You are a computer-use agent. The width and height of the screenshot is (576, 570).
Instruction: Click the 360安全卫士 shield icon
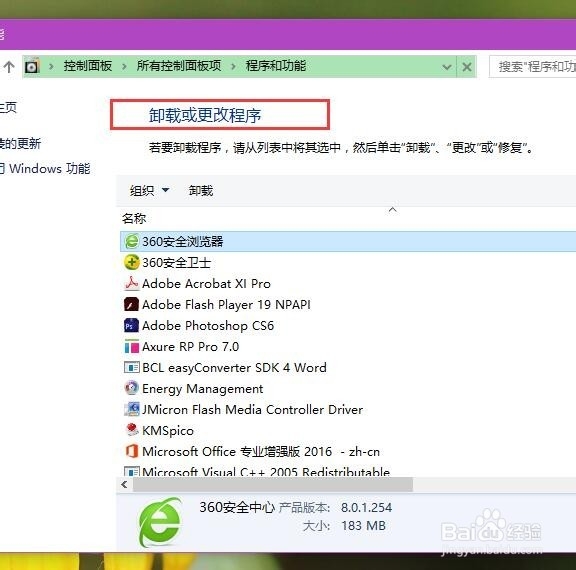pos(132,262)
